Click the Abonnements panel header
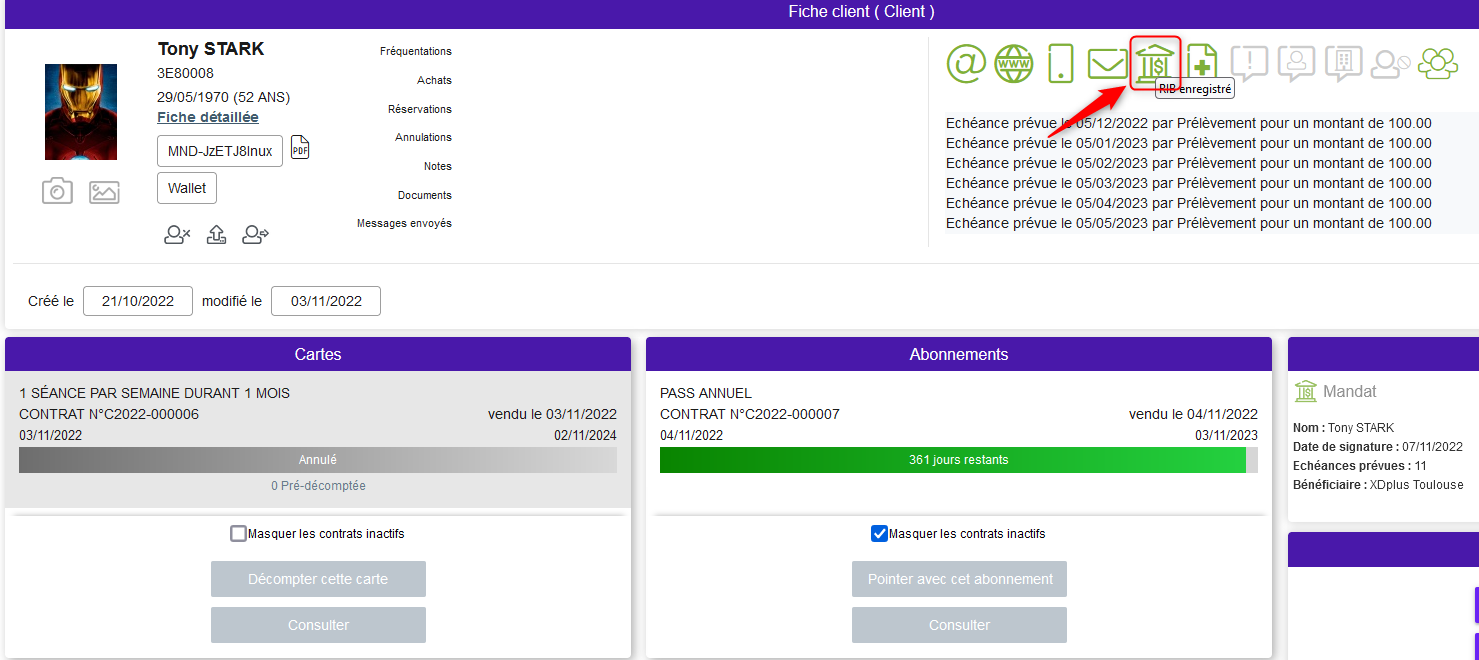Viewport: 1479px width, 660px height. tap(959, 354)
